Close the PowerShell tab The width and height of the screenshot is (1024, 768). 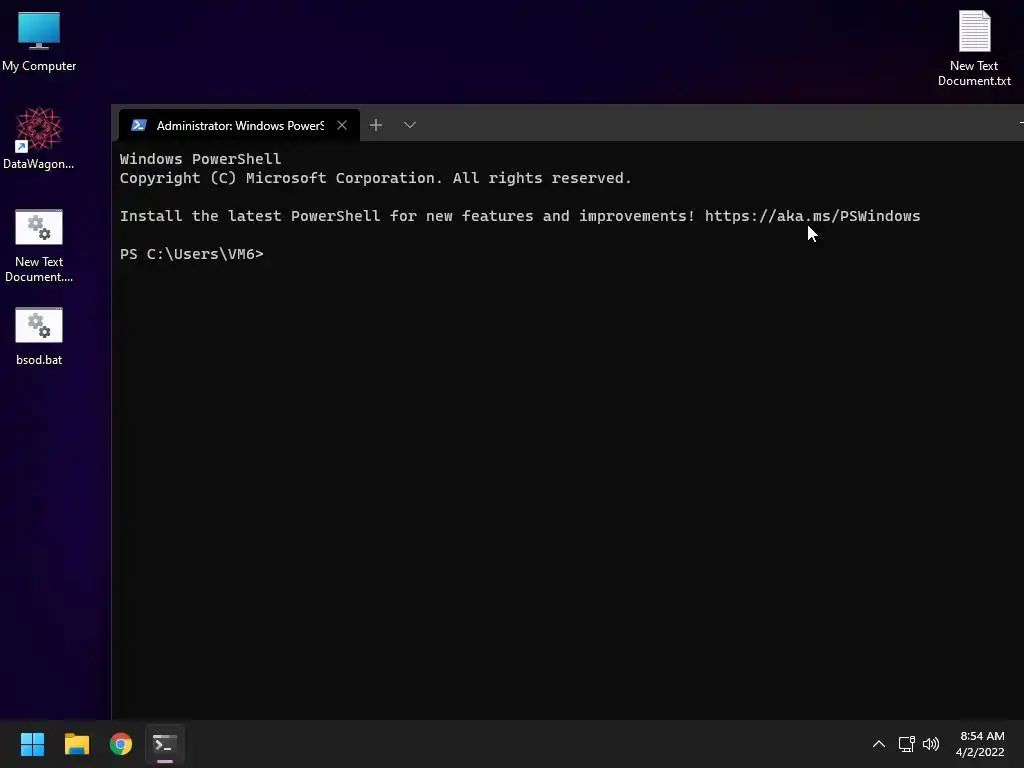click(342, 125)
